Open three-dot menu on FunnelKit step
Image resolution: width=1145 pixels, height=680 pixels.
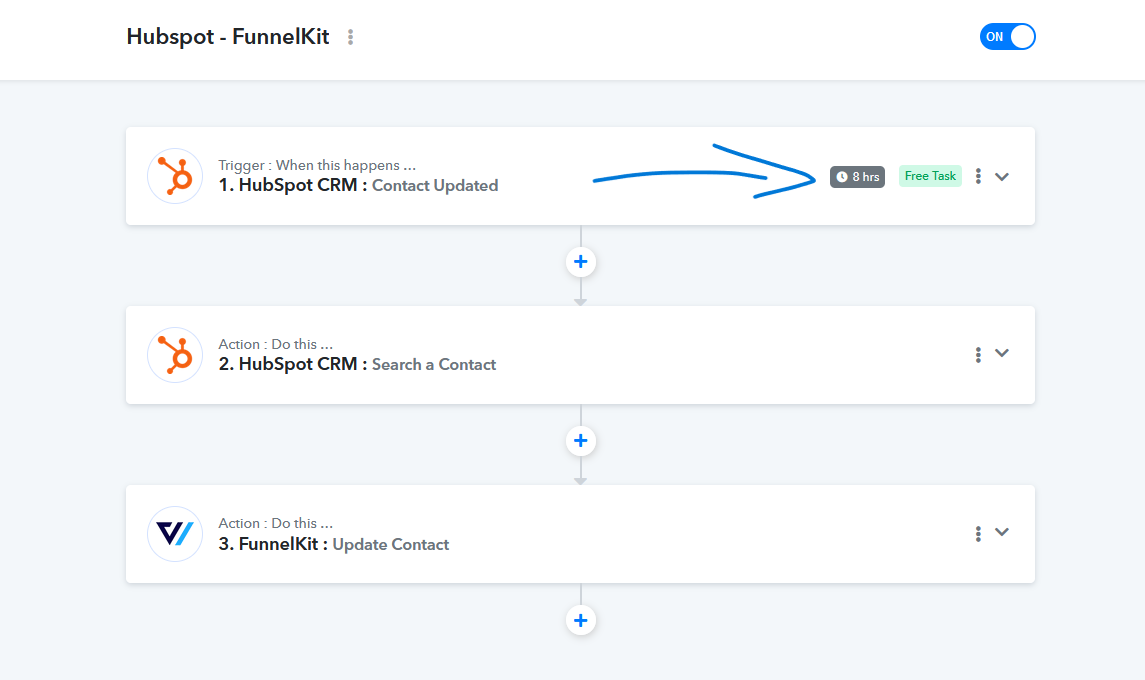point(978,534)
